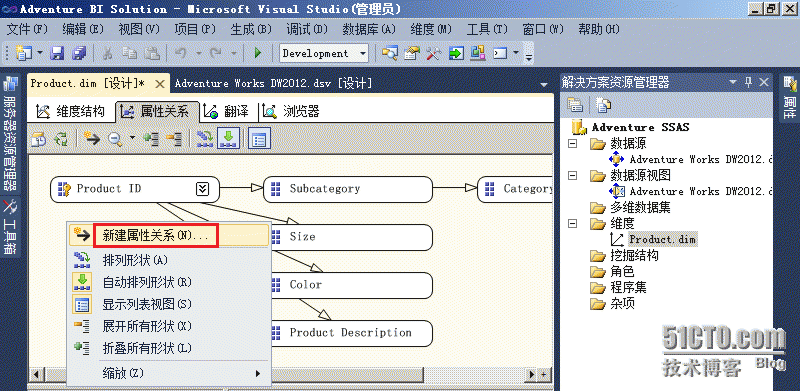Select the 挖掘结构 folder in Solution Explorer
Screen dimensions: 800x391
(x=634, y=255)
